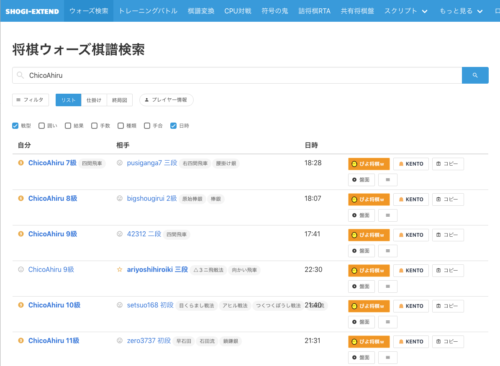Click the black-circle detail button in bigshougirui row
The image size is (500, 366).
361,215
